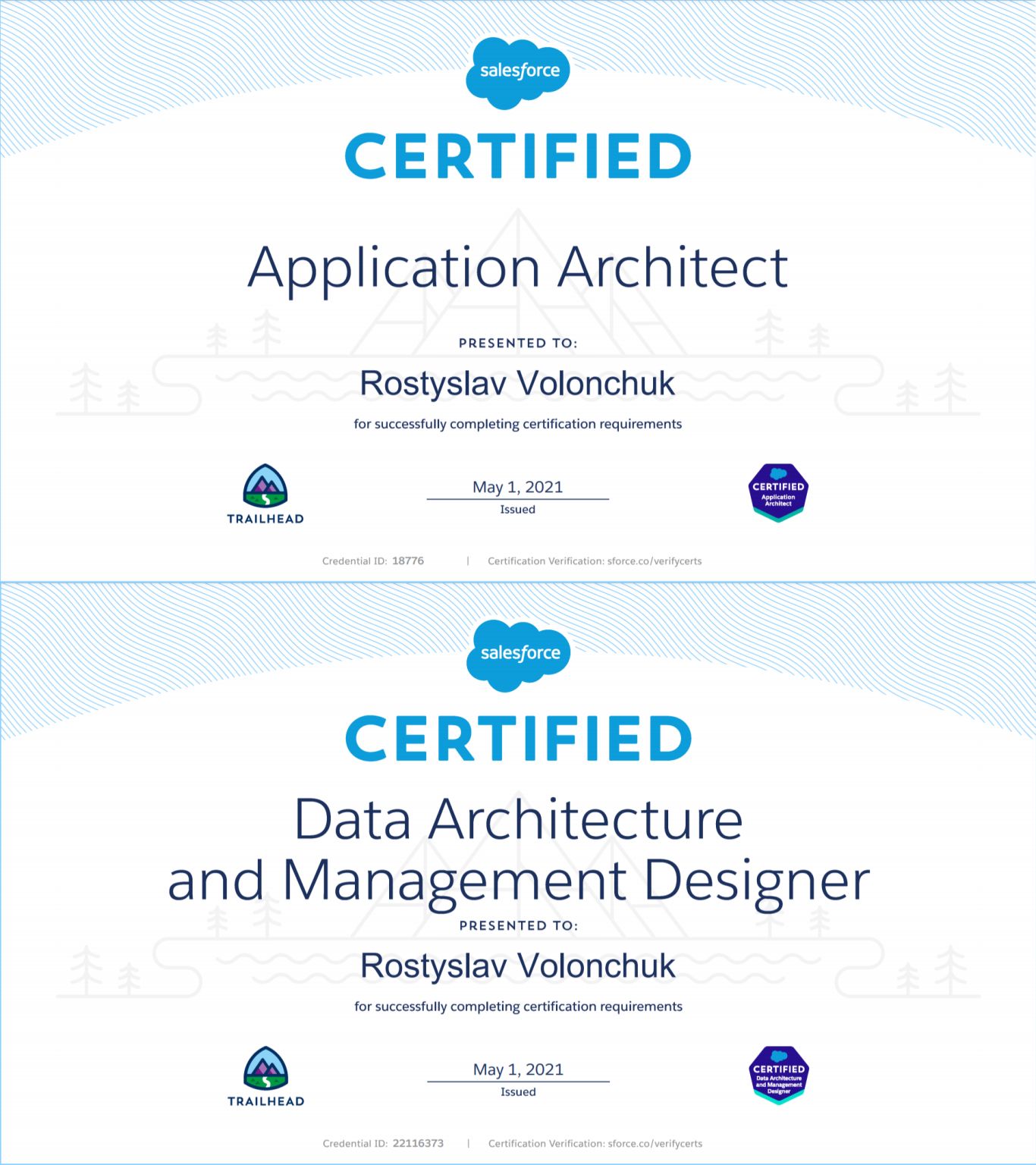The height and width of the screenshot is (1165, 1036).
Task: Click the Trailhead logo on the Data Architecture certificate
Action: [266, 1076]
